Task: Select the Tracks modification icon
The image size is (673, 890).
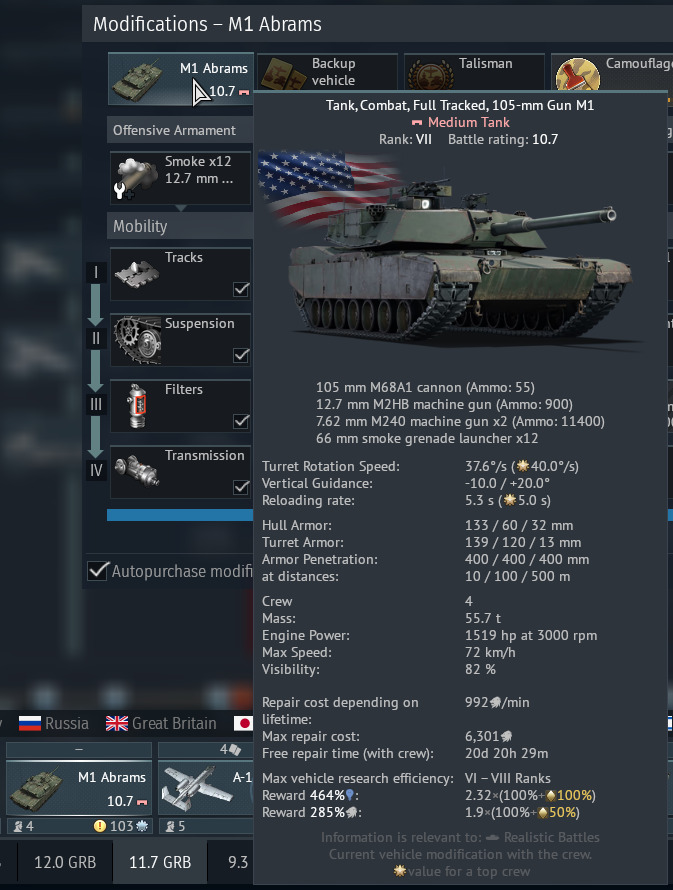Action: (137, 274)
